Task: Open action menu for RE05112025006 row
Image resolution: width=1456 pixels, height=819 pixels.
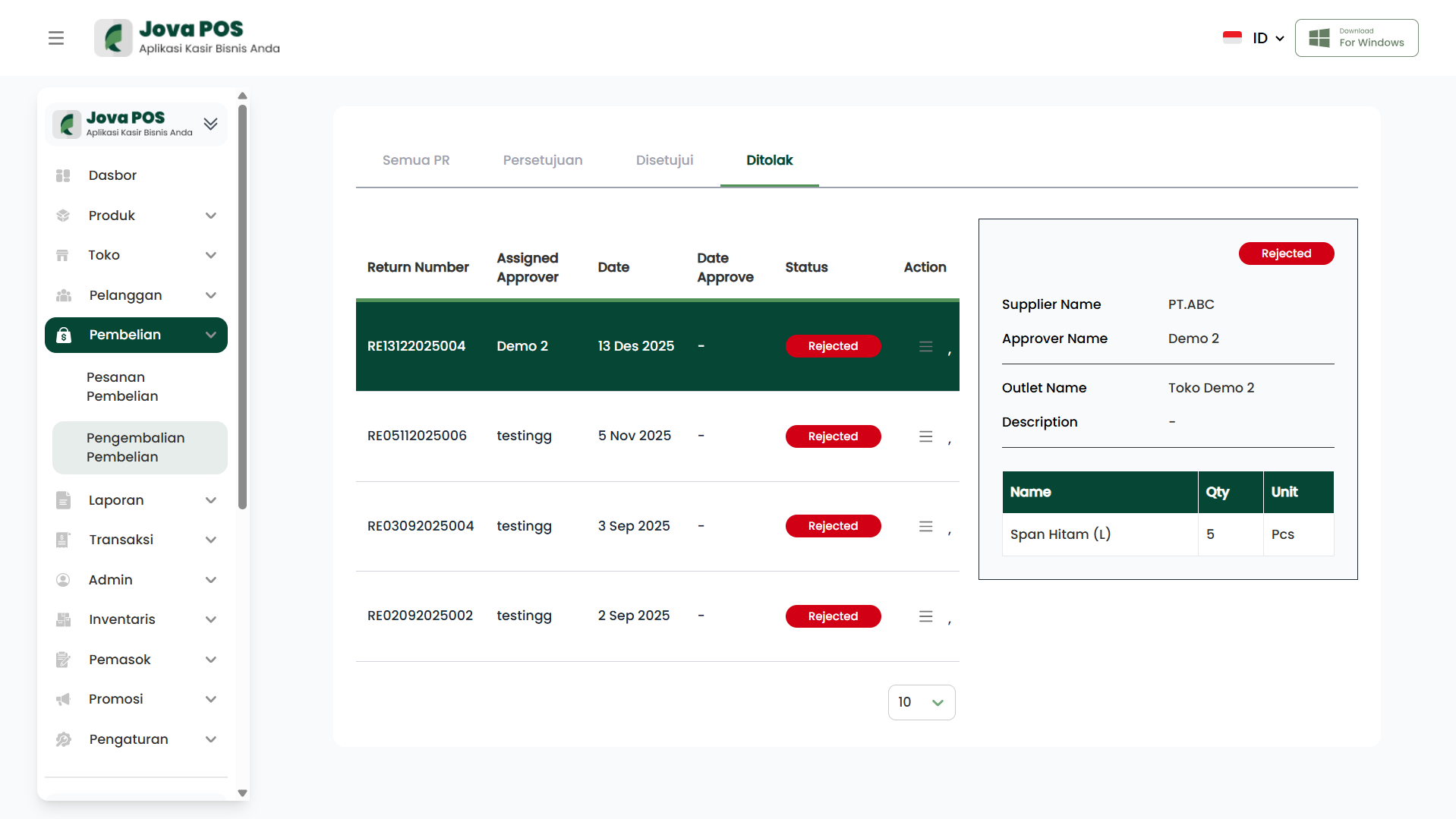Action: pyautogui.click(x=925, y=436)
